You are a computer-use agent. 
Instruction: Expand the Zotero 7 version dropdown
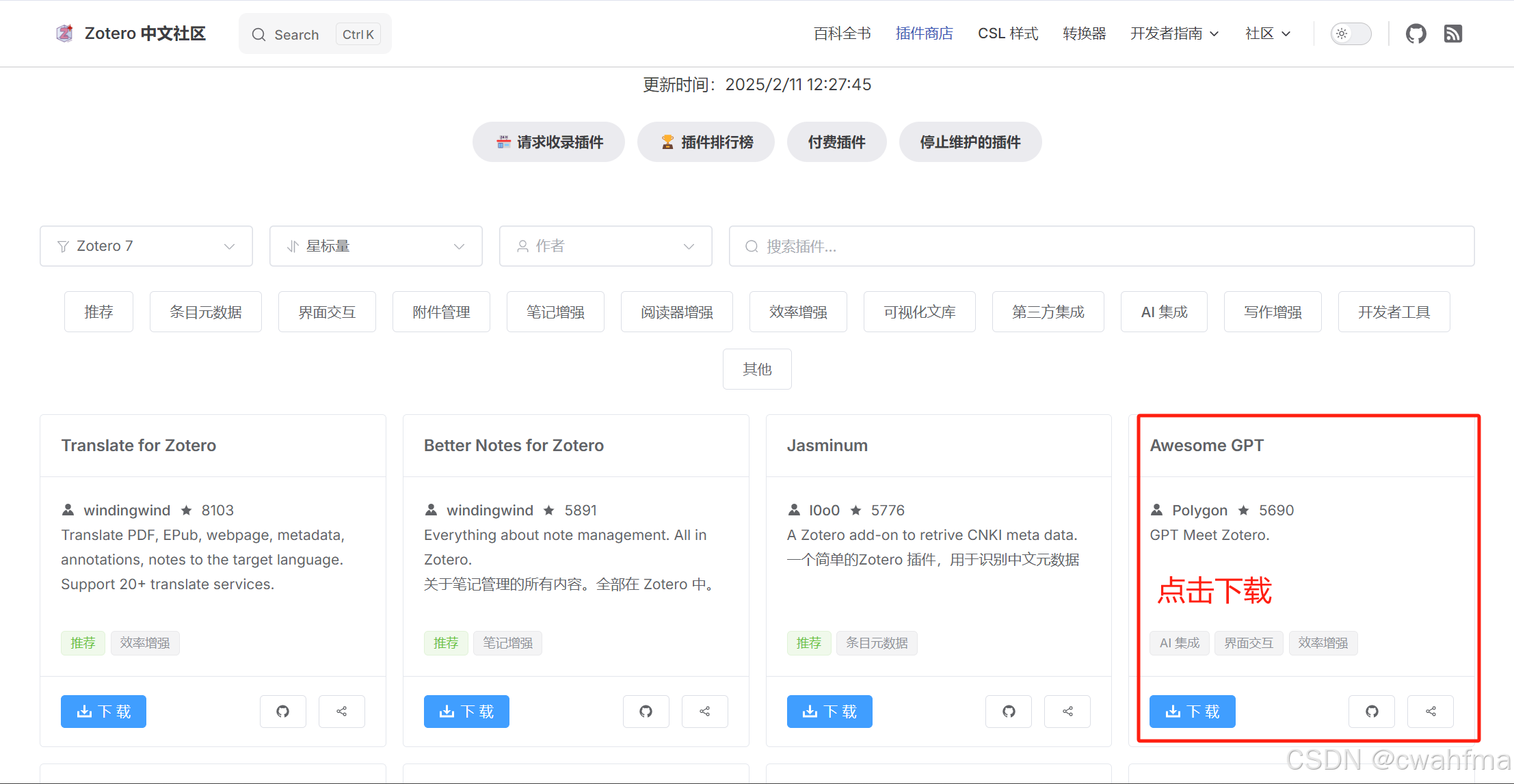146,246
